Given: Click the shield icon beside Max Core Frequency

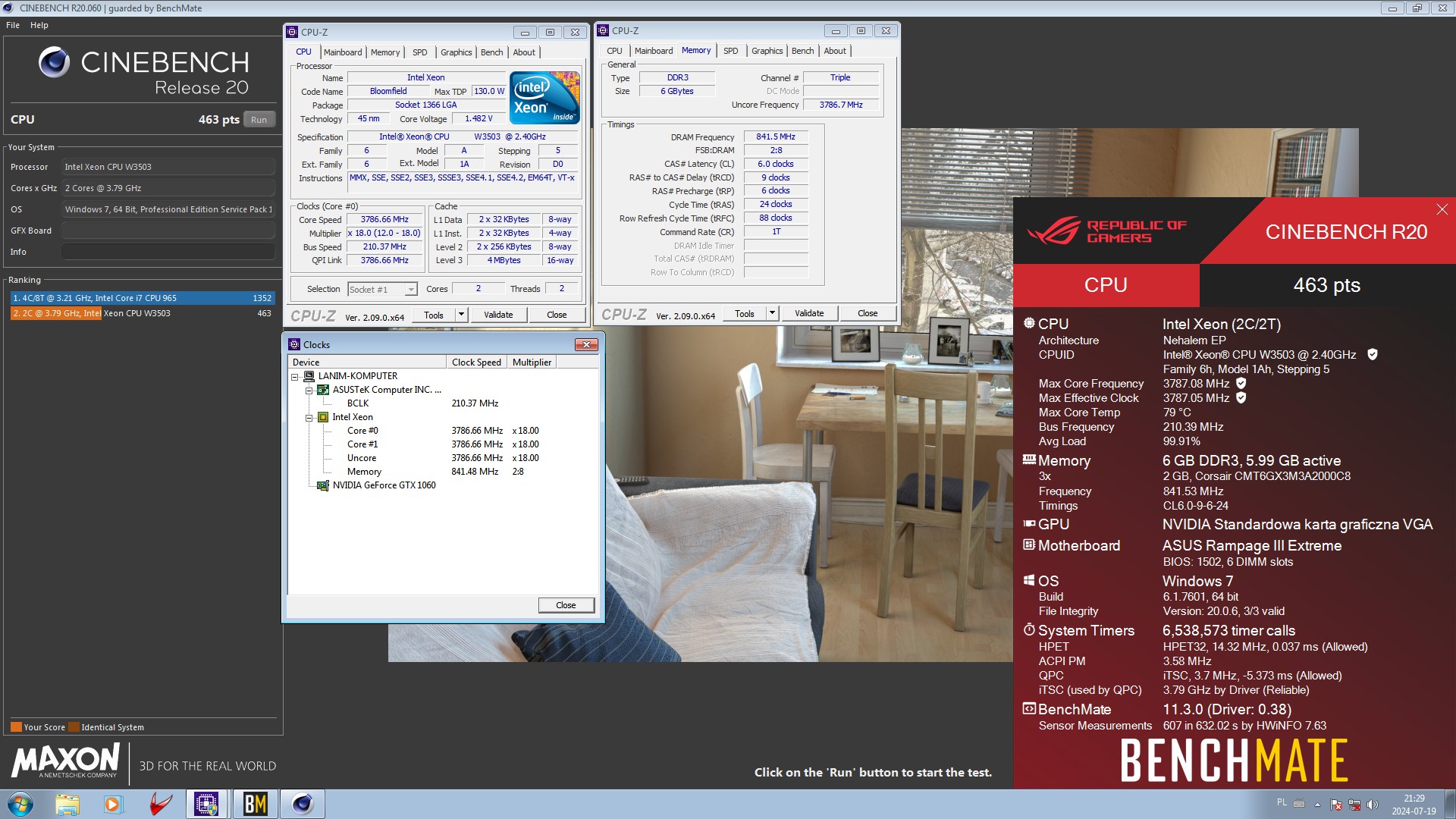Looking at the screenshot, I should (x=1241, y=383).
